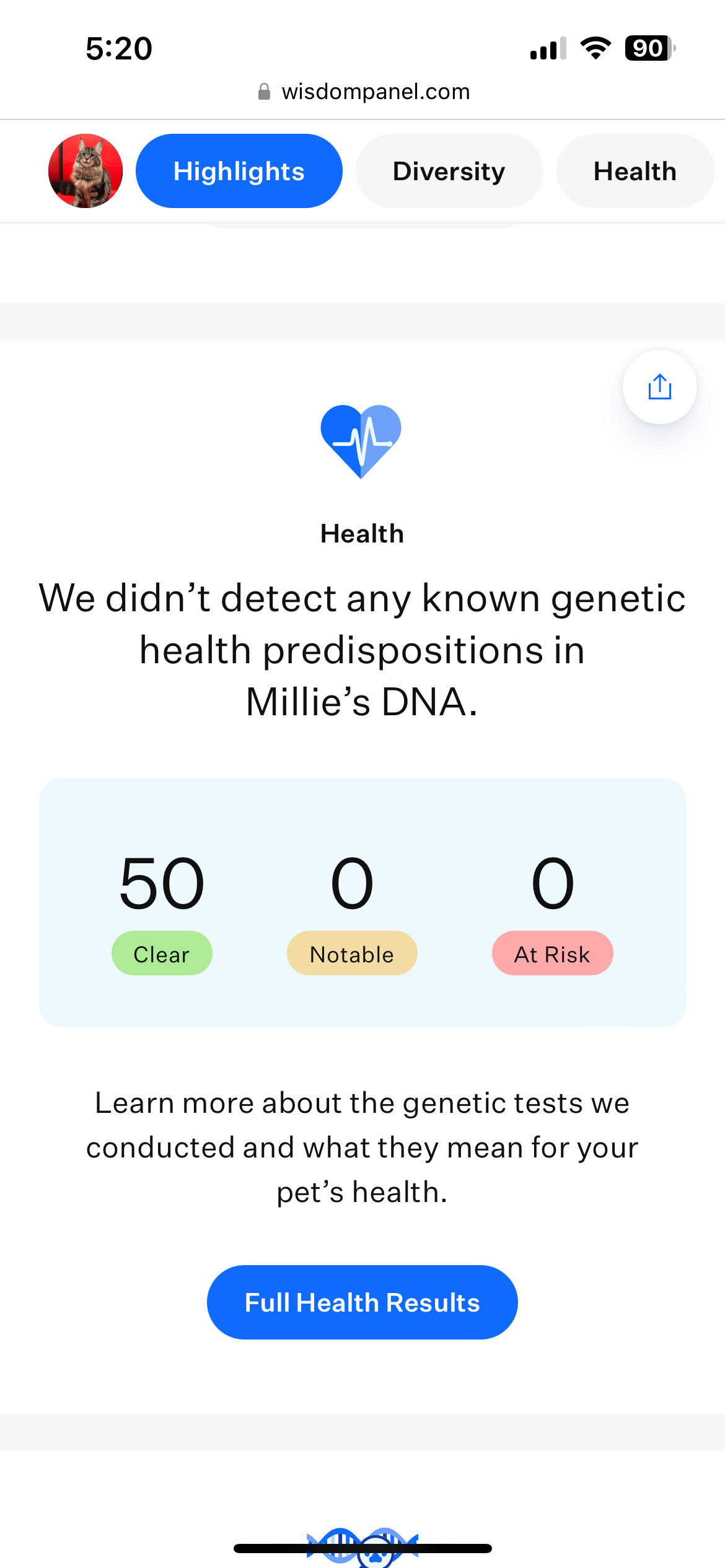Tap the lock icon in address bar
Screen dimensions: 725x1568
point(264,92)
